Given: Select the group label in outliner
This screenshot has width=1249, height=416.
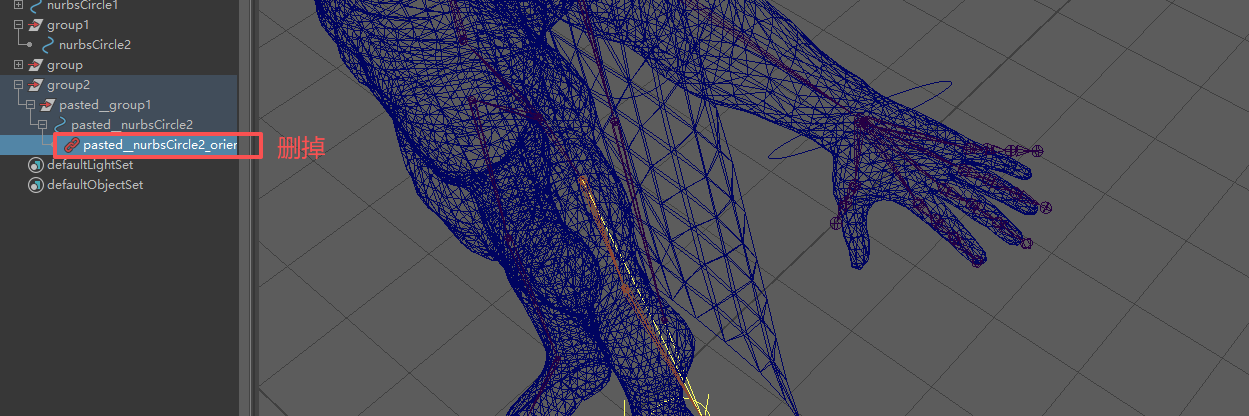Looking at the screenshot, I should tap(65, 65).
